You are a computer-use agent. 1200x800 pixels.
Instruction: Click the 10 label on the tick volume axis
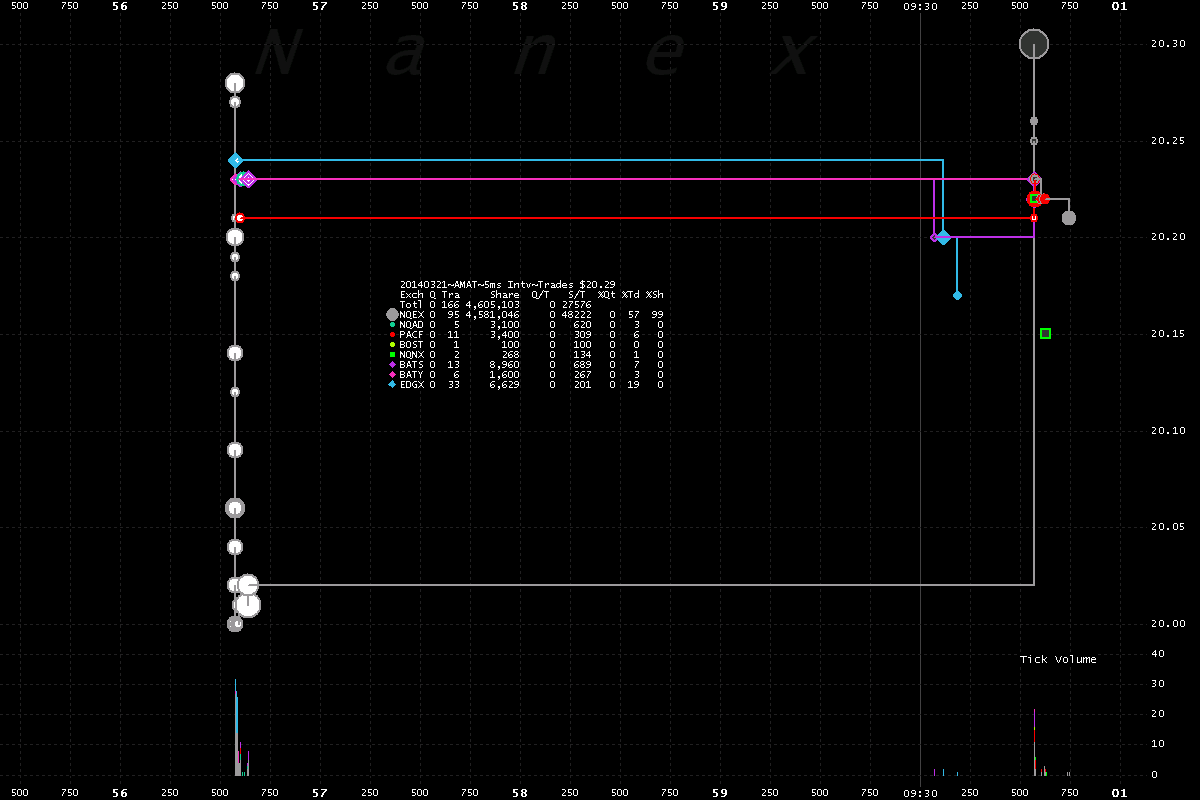click(x=1158, y=745)
